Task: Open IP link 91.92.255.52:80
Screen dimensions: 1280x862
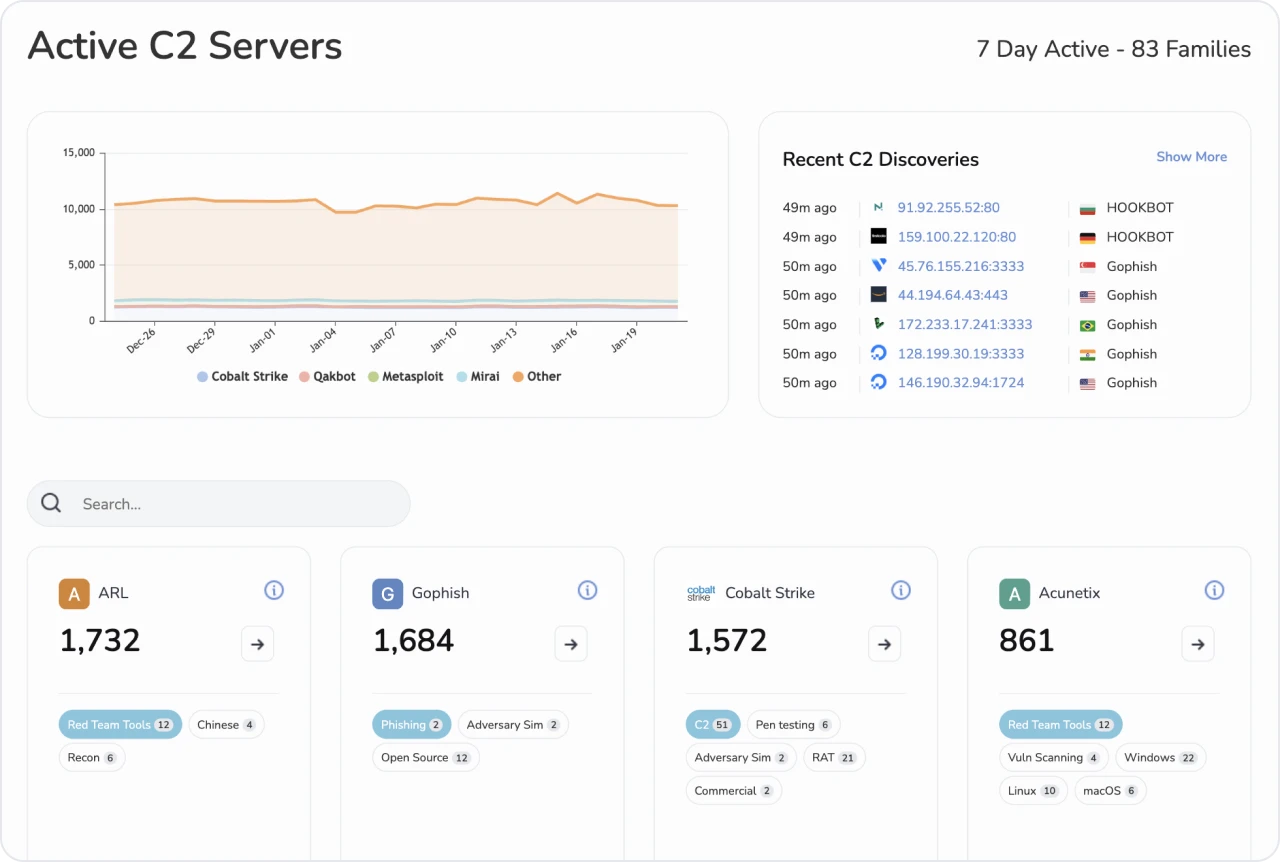Action: (948, 208)
